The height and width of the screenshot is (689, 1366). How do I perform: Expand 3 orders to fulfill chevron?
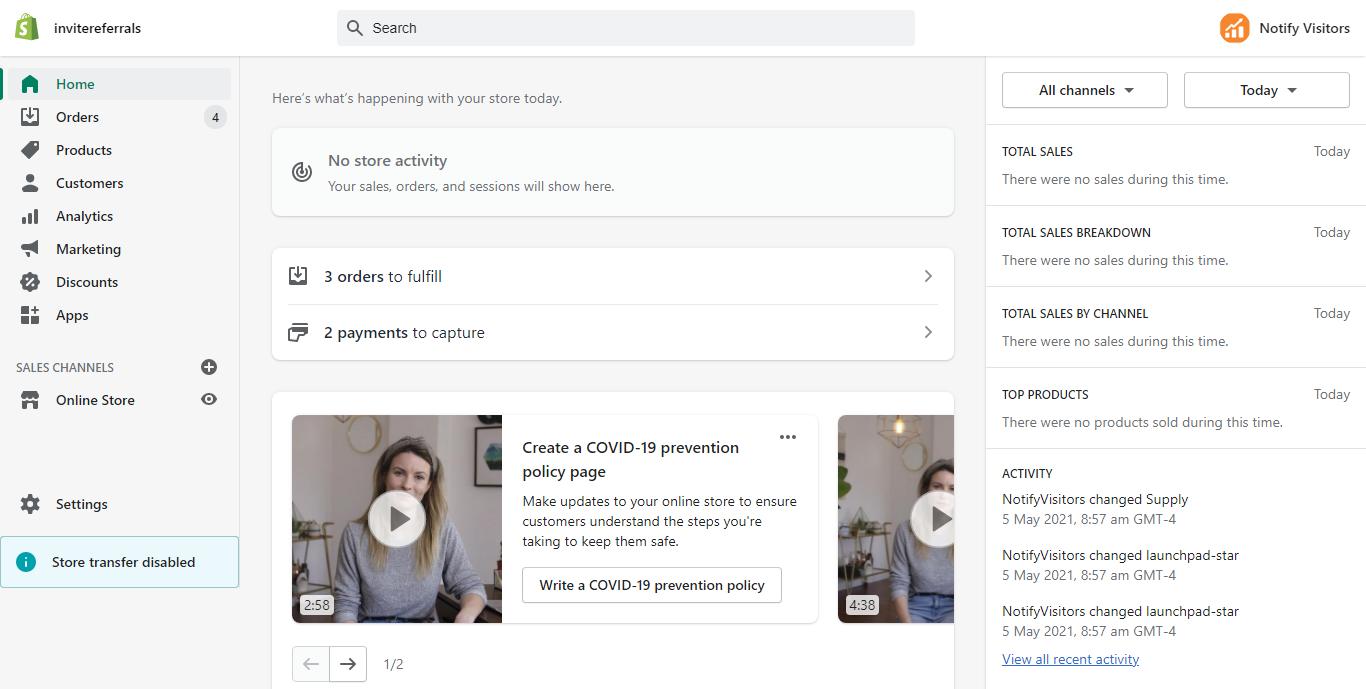pos(928,276)
